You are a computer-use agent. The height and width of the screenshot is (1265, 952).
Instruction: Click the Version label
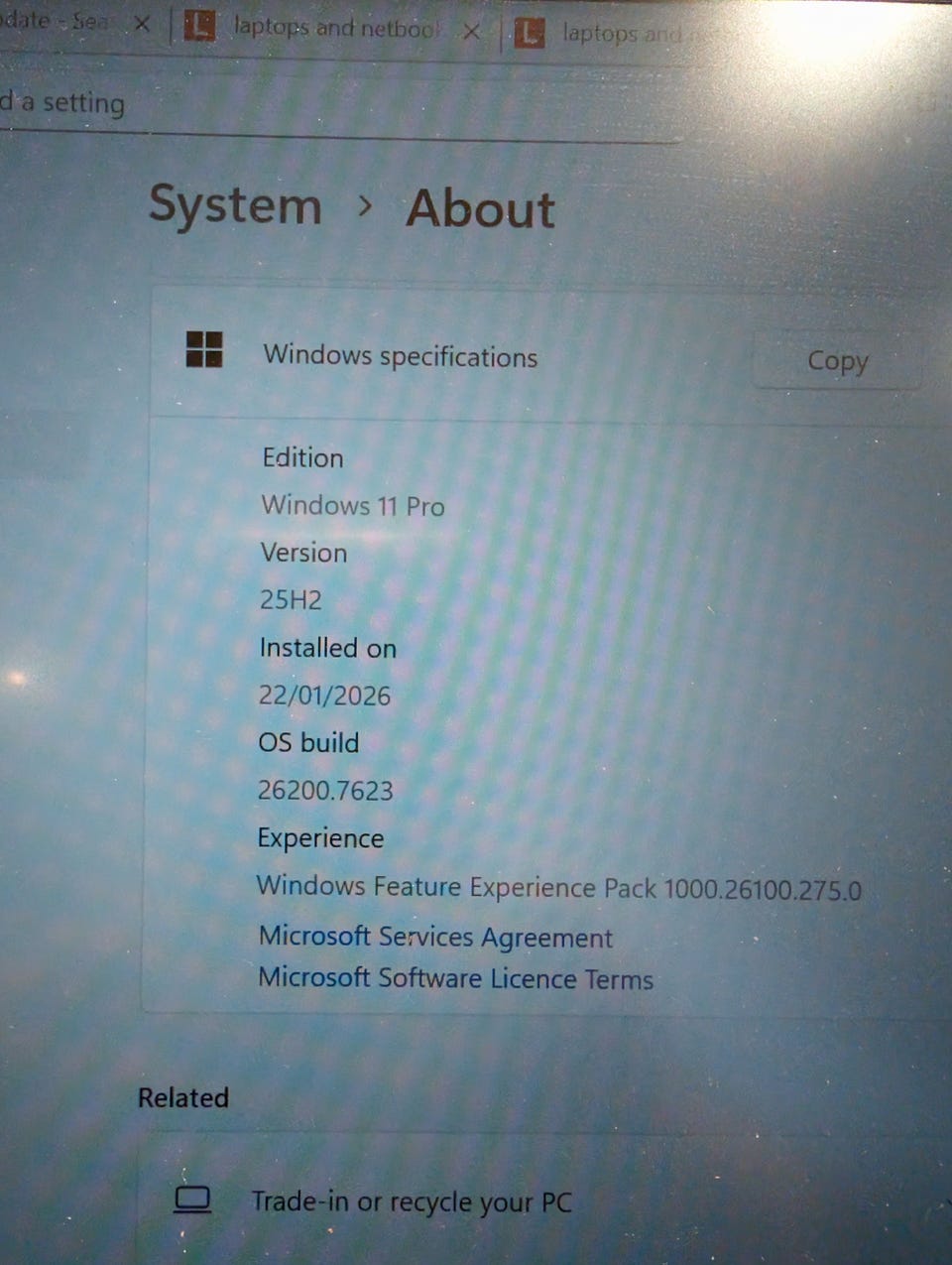[x=303, y=553]
